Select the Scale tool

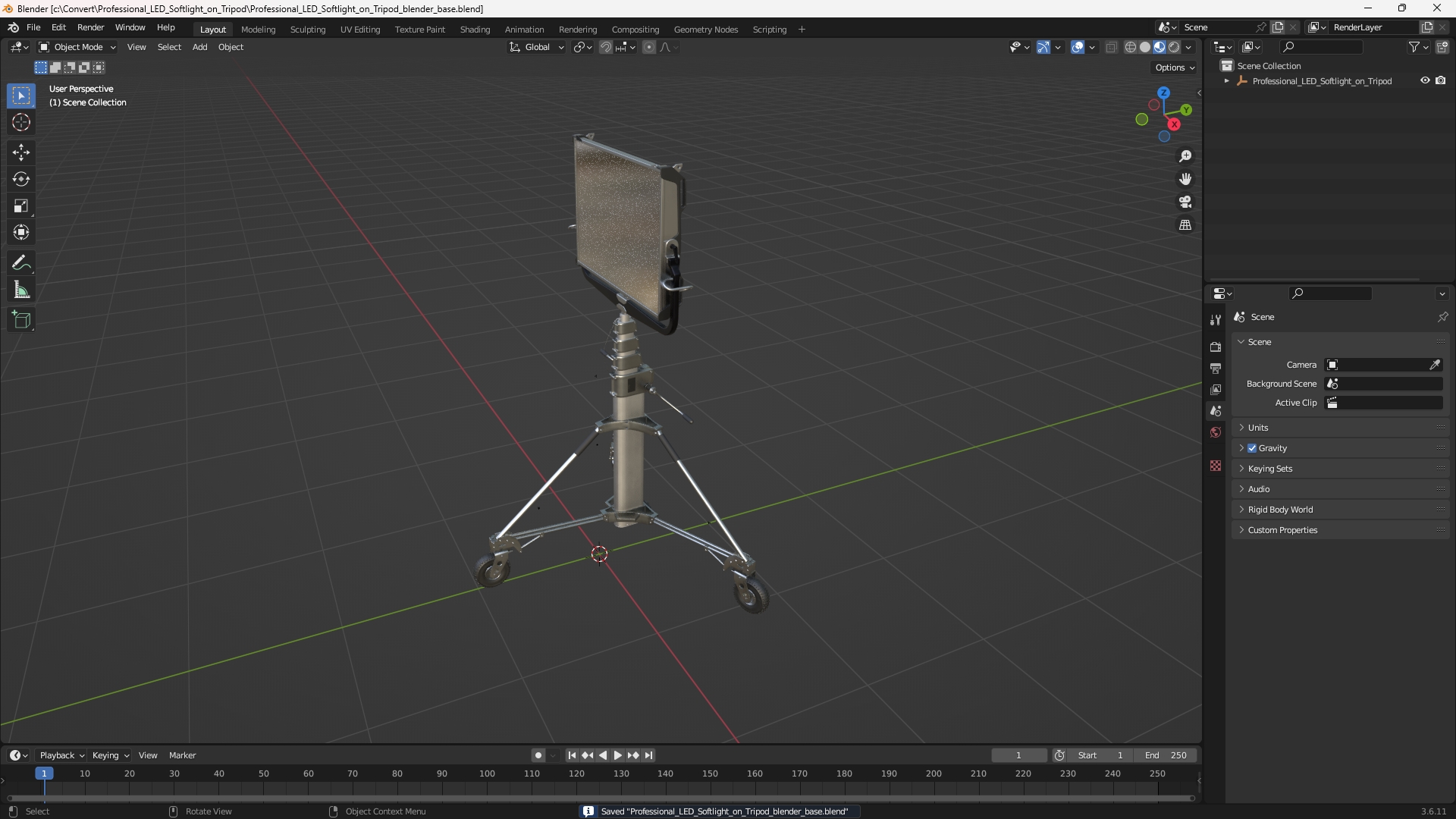point(21,206)
